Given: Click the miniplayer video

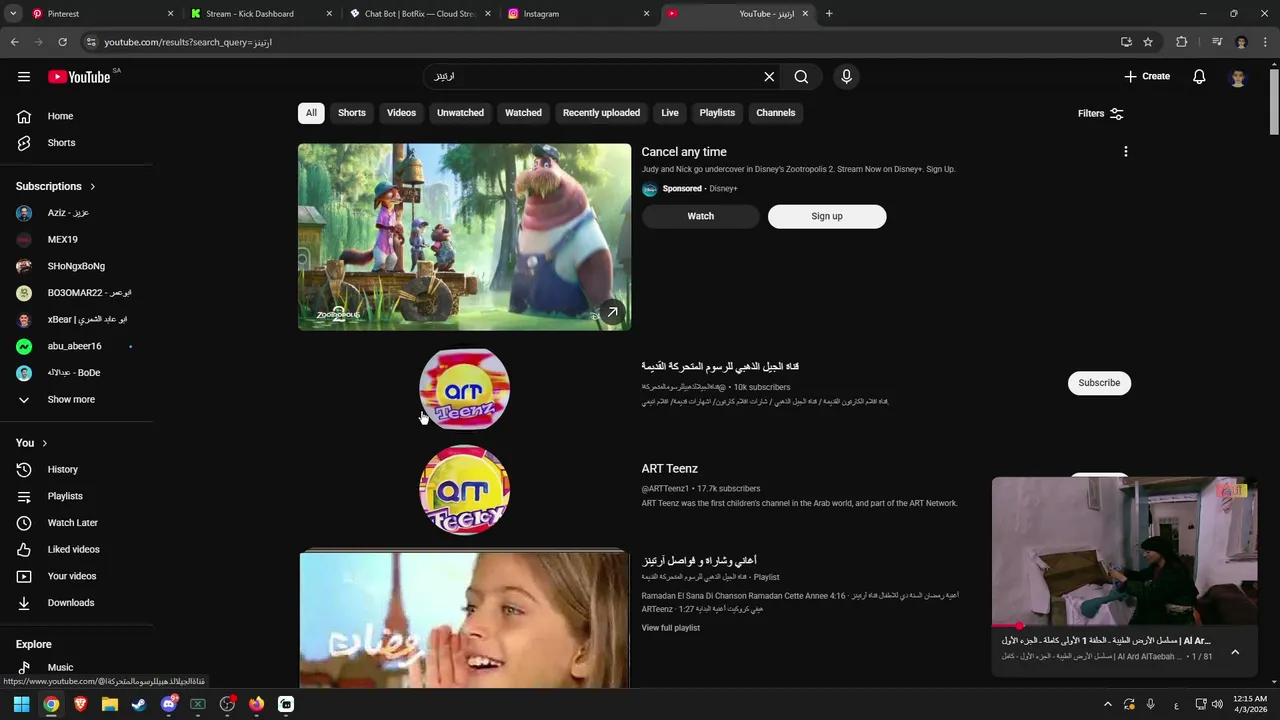Looking at the screenshot, I should tap(1124, 552).
